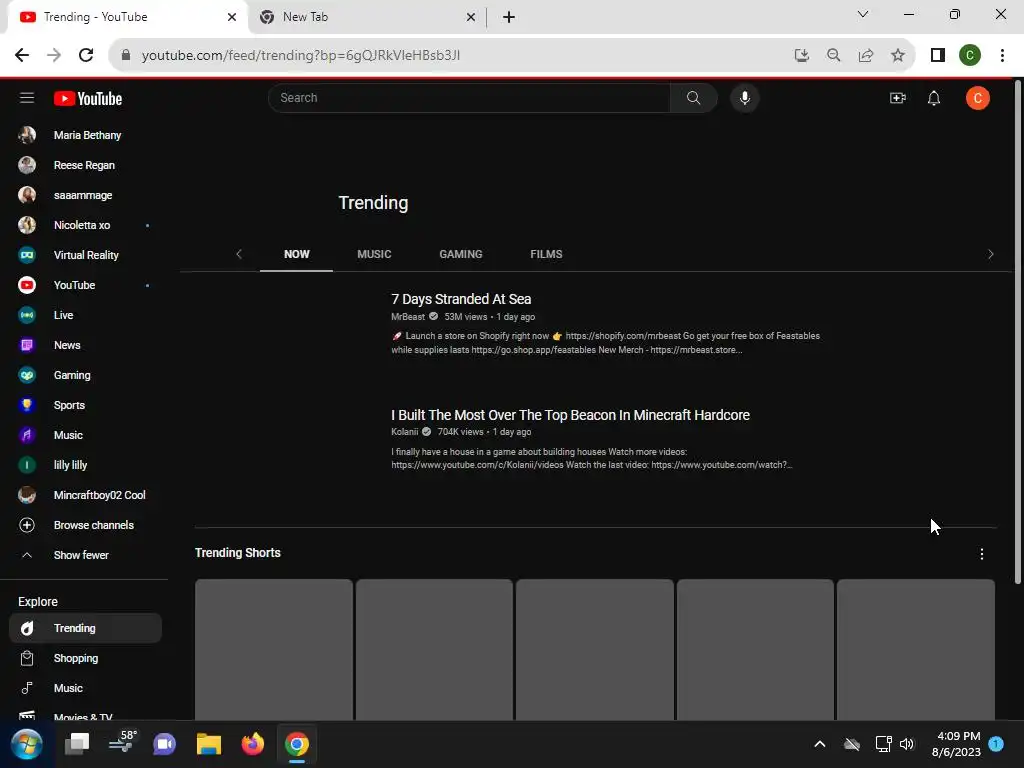Show hidden system tray icons
The width and height of the screenshot is (1024, 768).
pyautogui.click(x=820, y=744)
